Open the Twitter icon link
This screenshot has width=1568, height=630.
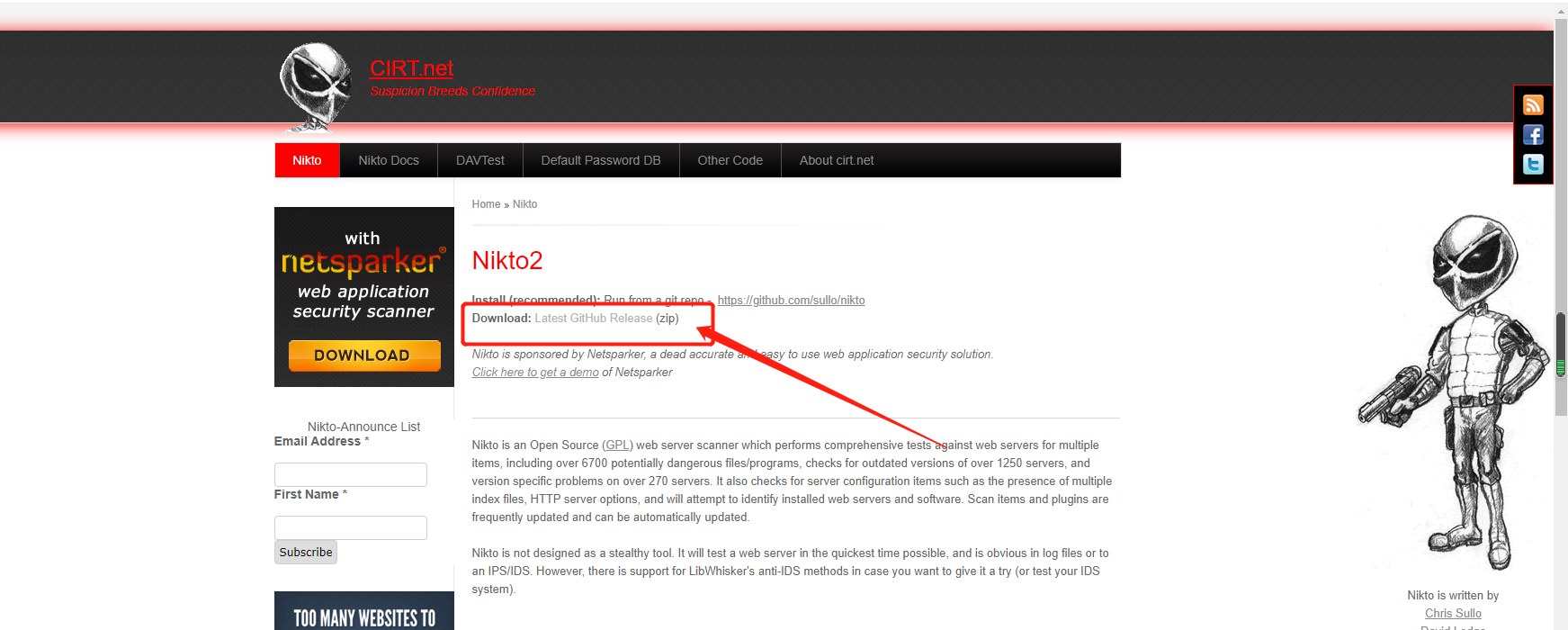pyautogui.click(x=1533, y=165)
